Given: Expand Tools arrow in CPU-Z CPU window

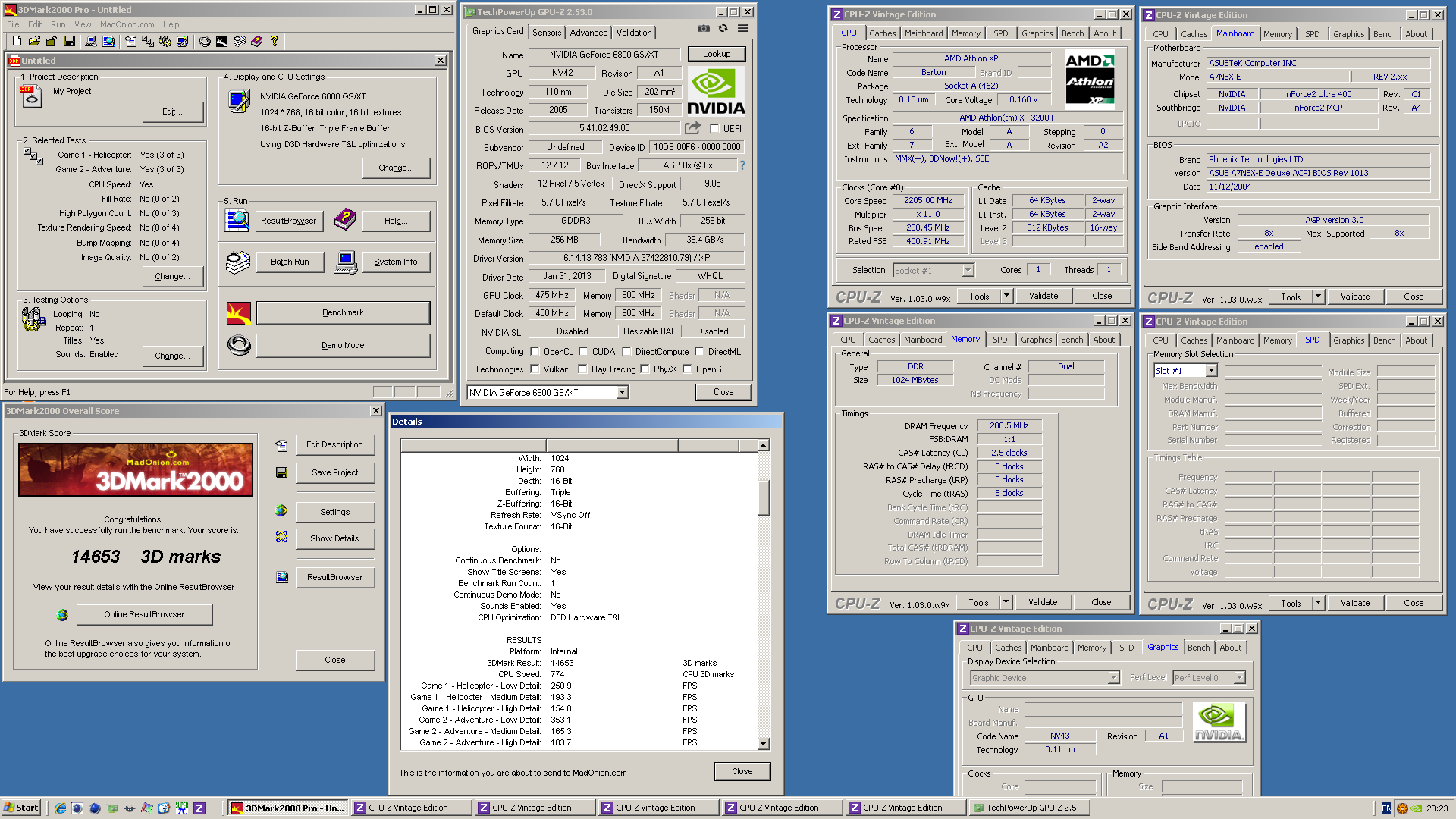Looking at the screenshot, I should [1007, 296].
